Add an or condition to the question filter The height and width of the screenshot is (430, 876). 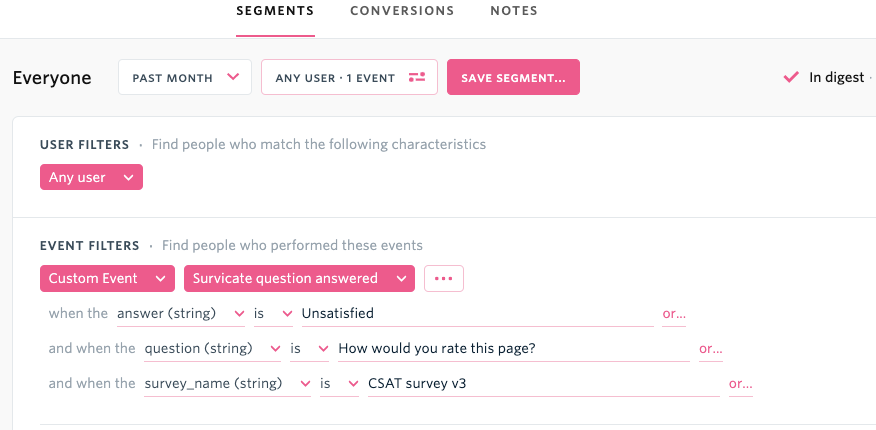[711, 348]
